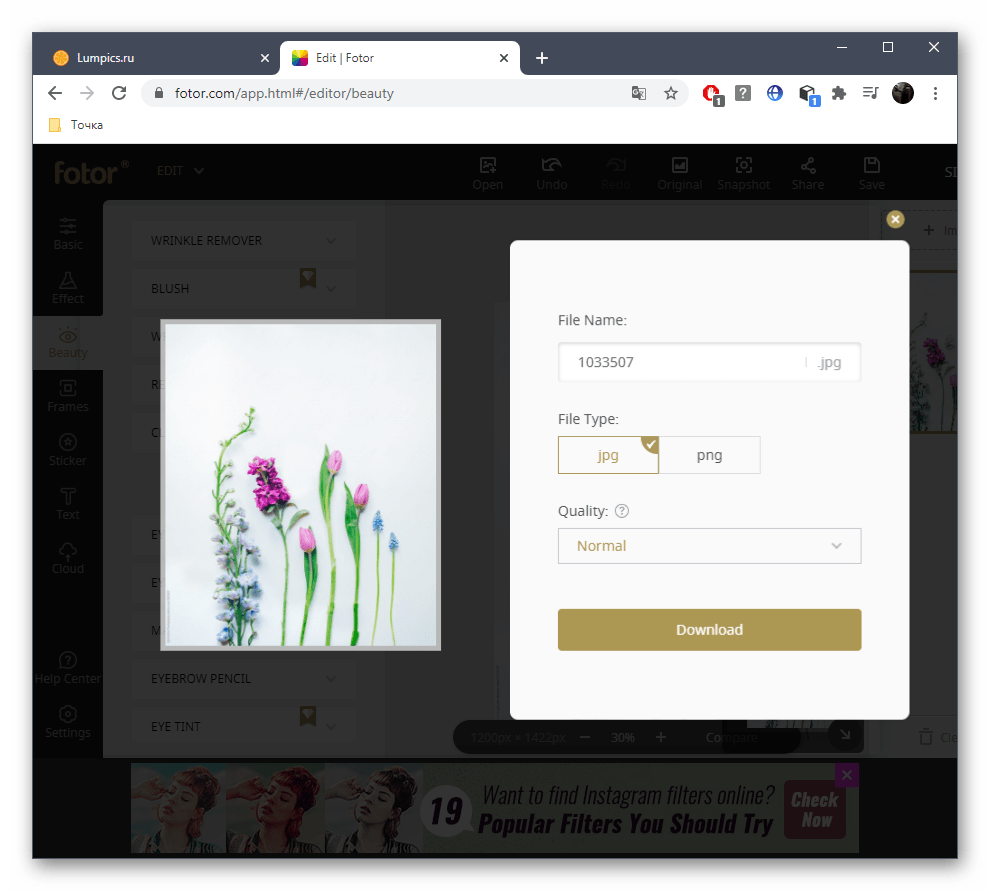Open the Quality dropdown set to Normal
990x891 pixels.
(709, 546)
